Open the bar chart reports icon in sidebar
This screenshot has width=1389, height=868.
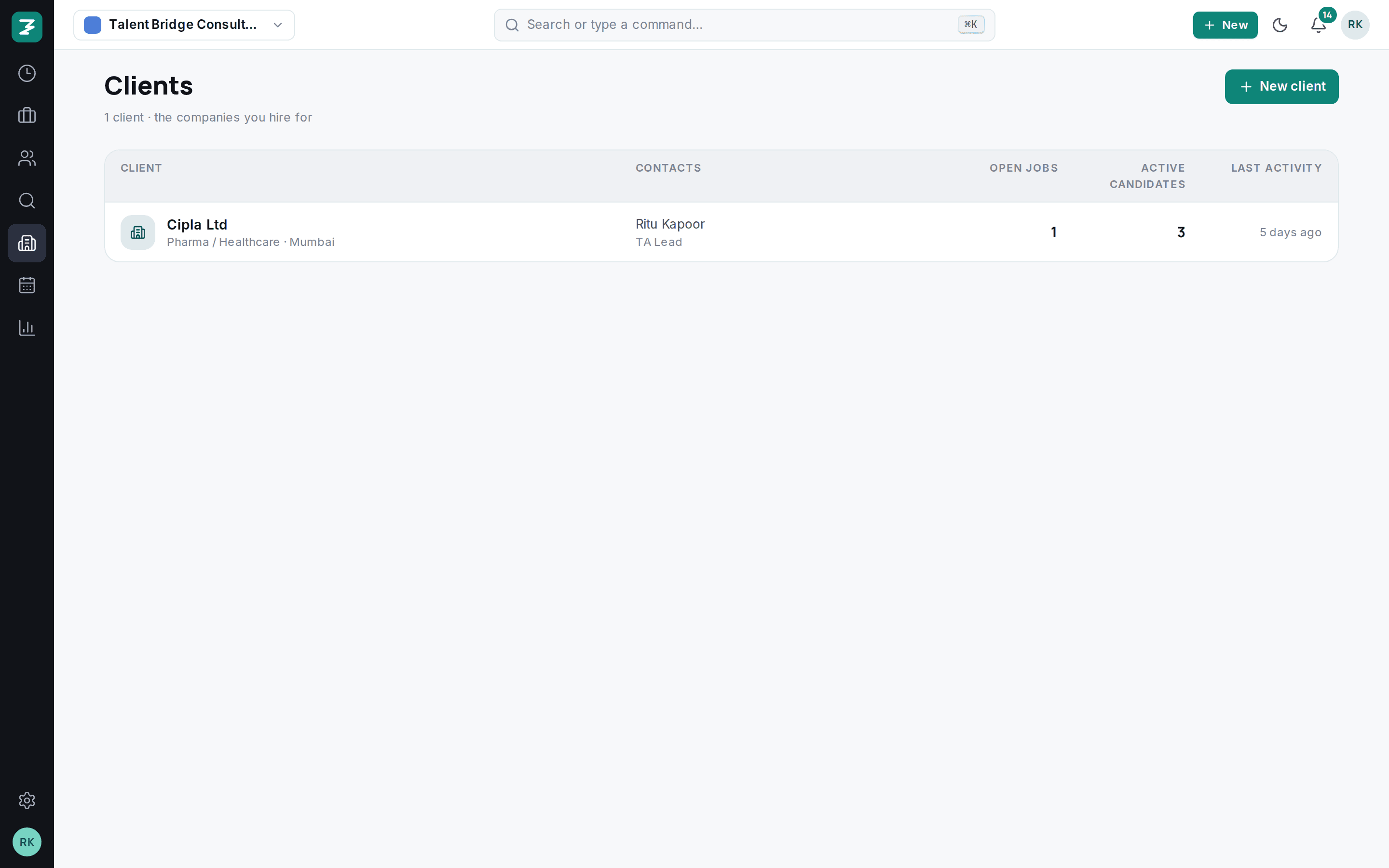pos(27,328)
